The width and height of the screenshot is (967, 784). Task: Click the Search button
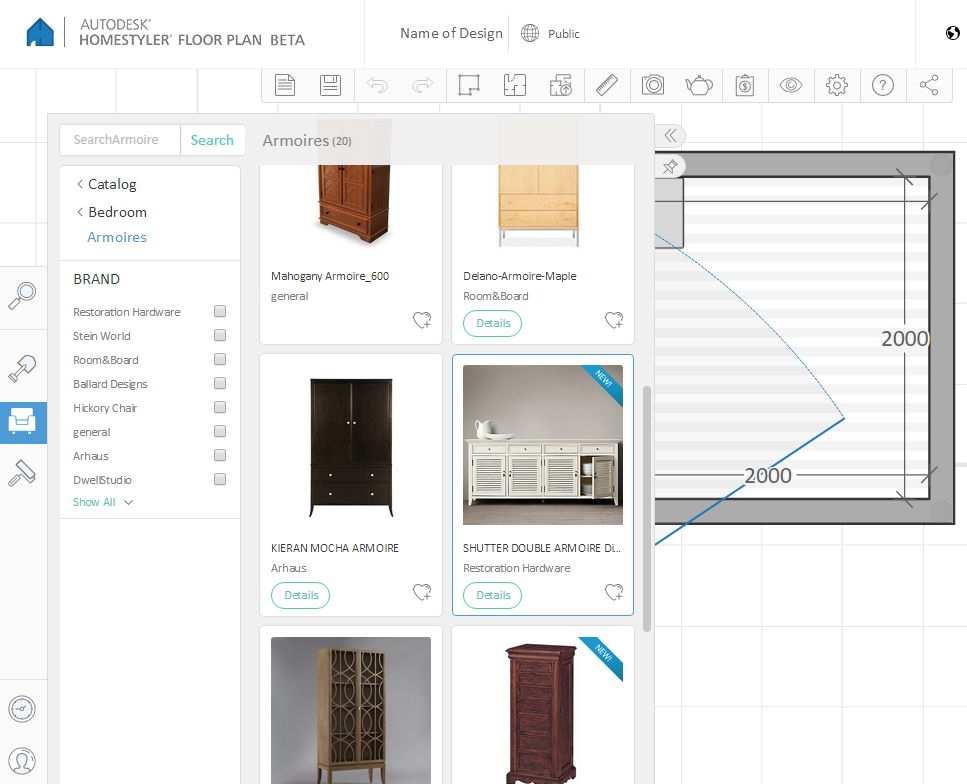[x=212, y=140]
